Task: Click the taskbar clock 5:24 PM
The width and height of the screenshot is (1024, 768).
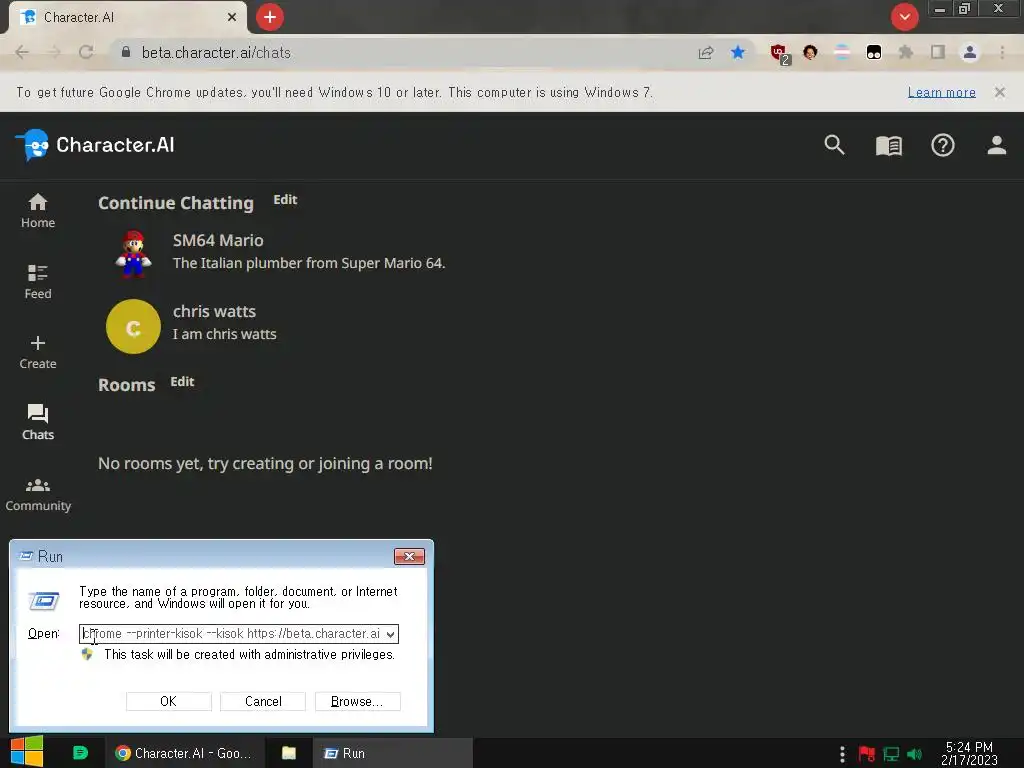Action: pyautogui.click(x=969, y=753)
